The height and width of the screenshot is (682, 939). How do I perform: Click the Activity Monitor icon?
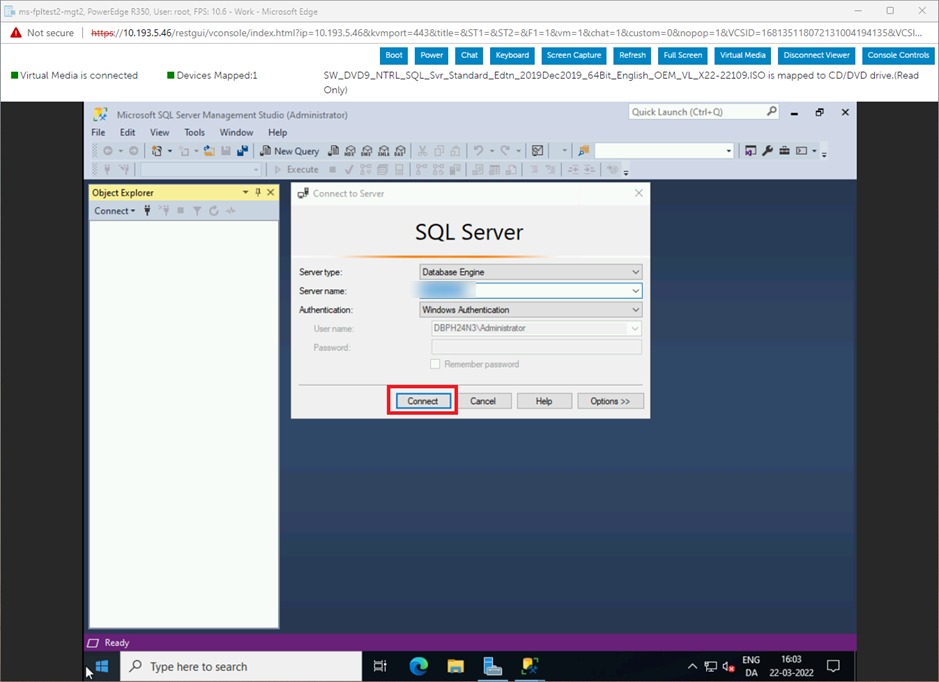(538, 151)
